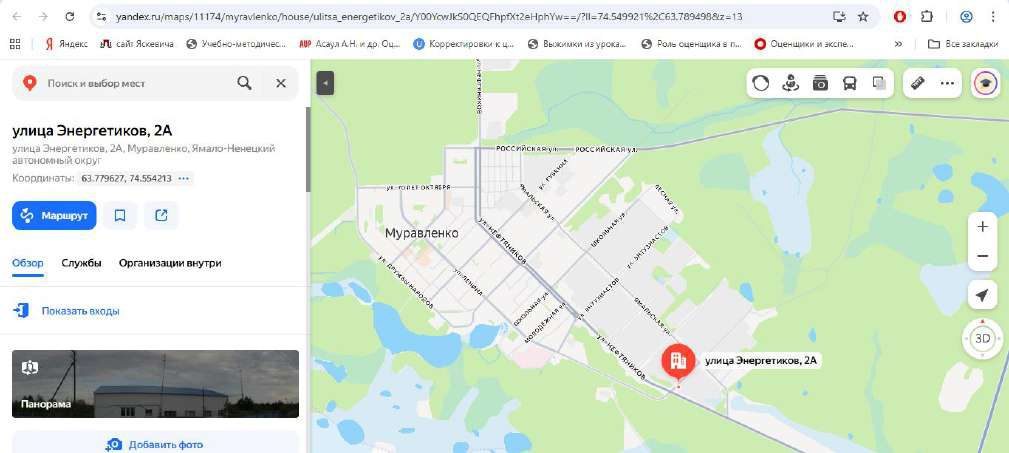Show photos layer icon on map
Screen dimensions: 1009x453
pyautogui.click(x=820, y=83)
